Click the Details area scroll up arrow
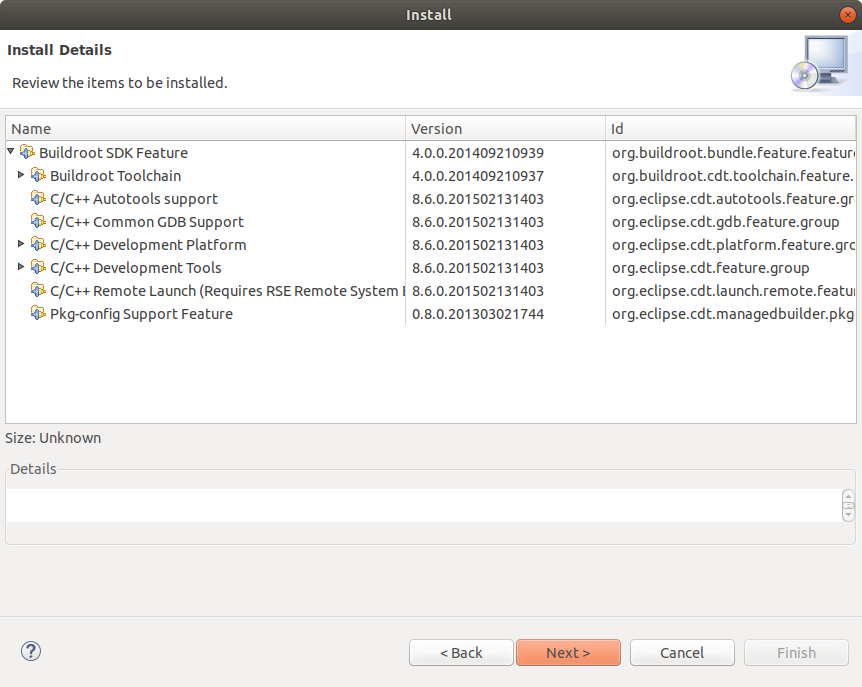 [848, 496]
